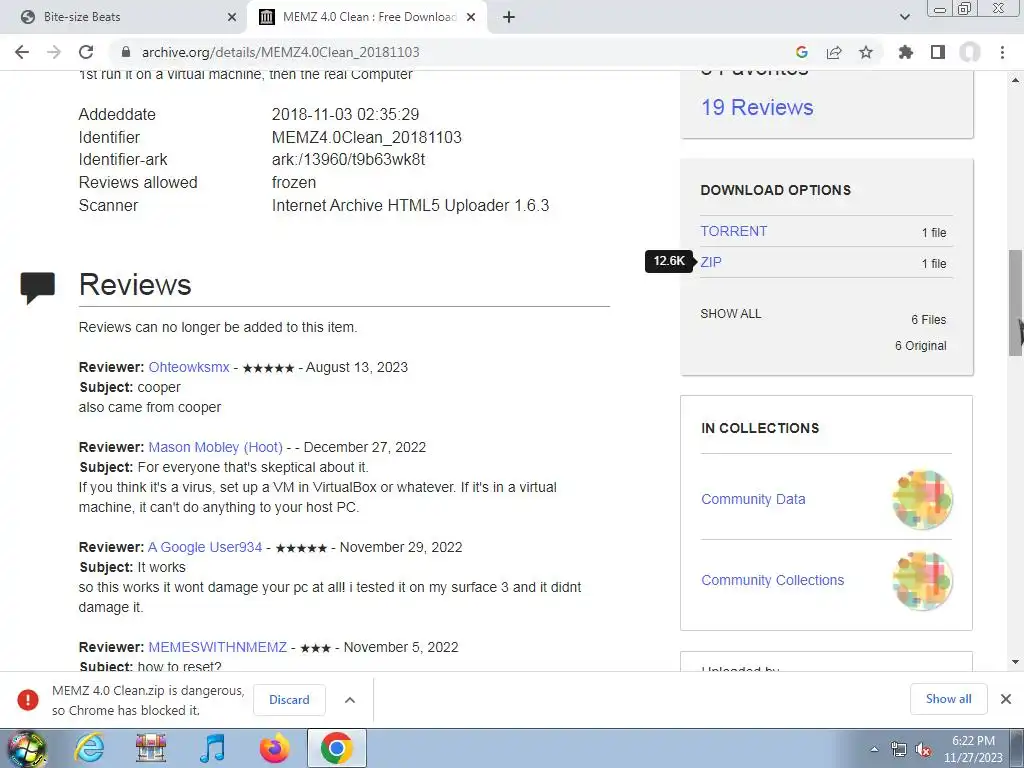Screen dimensions: 1024x768
Task: Open the WinRAR taskbar icon
Action: click(x=151, y=748)
